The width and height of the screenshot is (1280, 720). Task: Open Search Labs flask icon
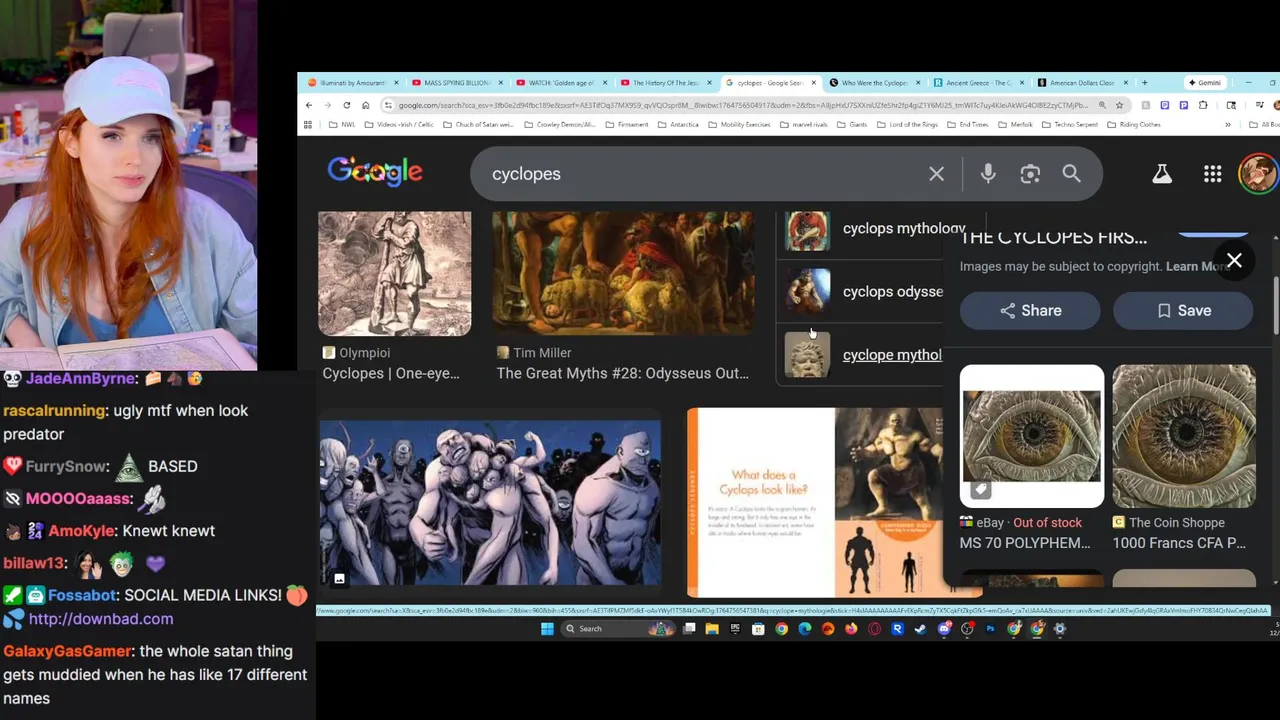(x=1162, y=174)
